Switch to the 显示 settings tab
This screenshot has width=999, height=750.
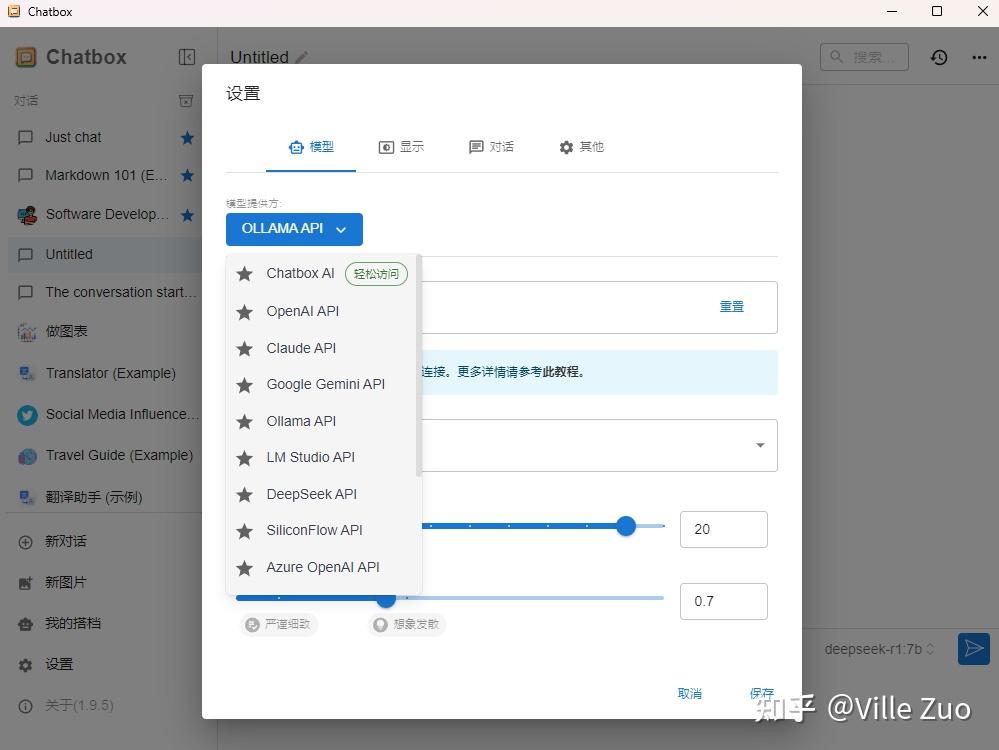pos(402,146)
